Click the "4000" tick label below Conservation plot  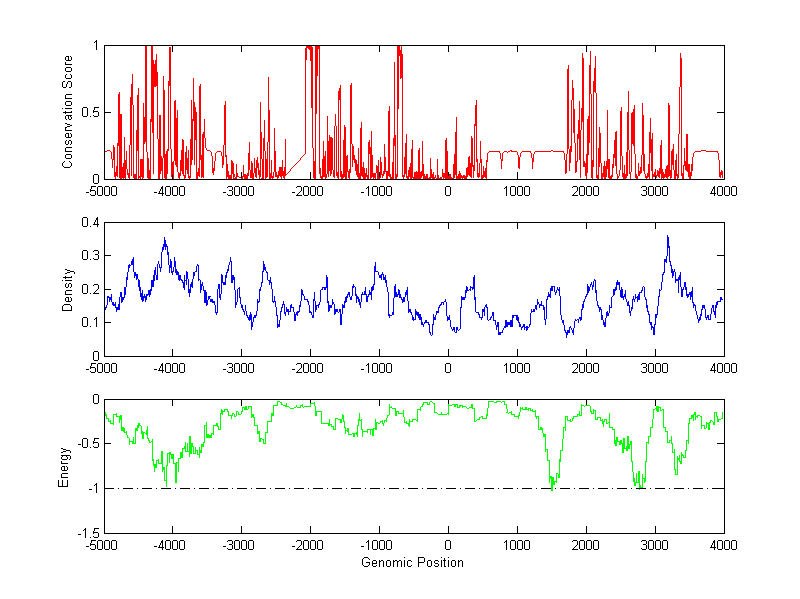tap(723, 191)
